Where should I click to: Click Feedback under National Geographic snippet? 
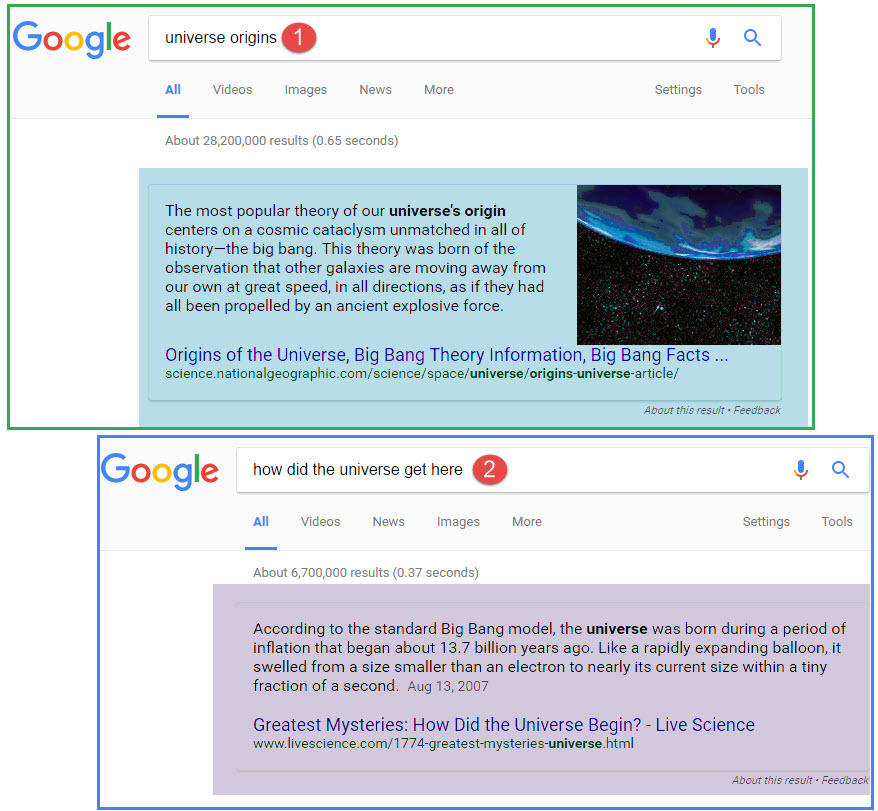click(757, 410)
